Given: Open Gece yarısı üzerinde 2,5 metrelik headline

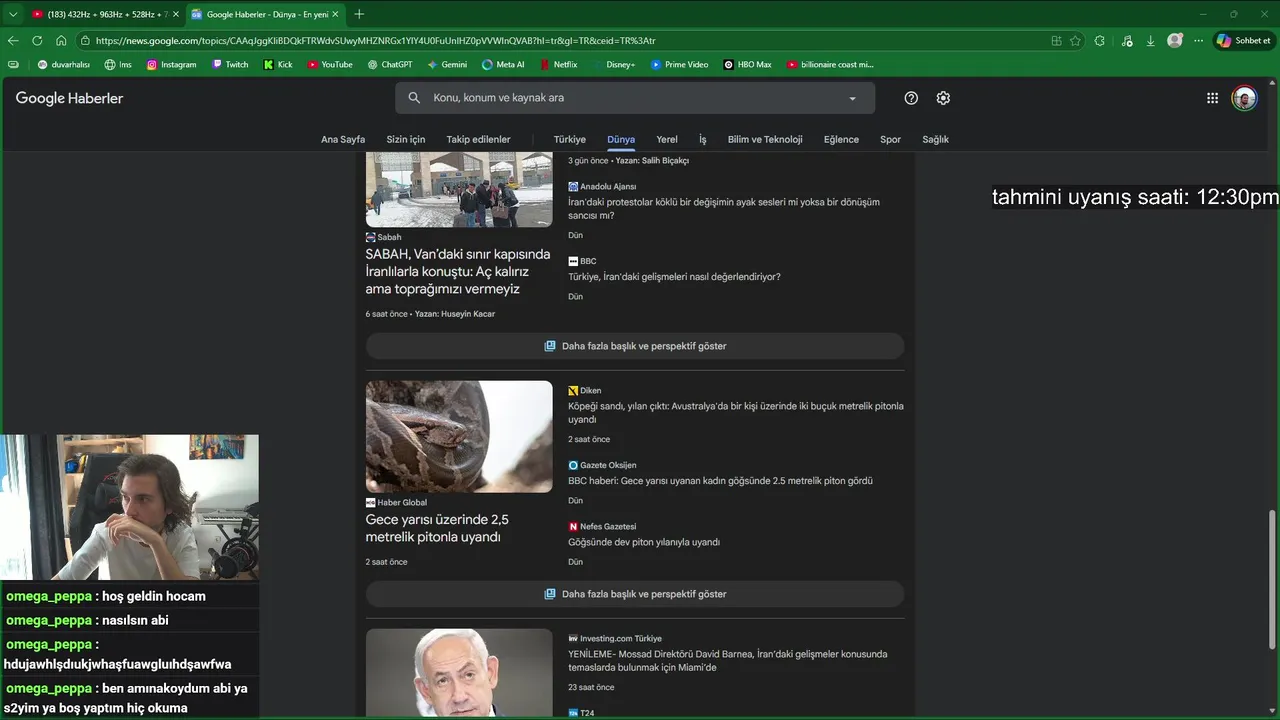Looking at the screenshot, I should (x=437, y=528).
